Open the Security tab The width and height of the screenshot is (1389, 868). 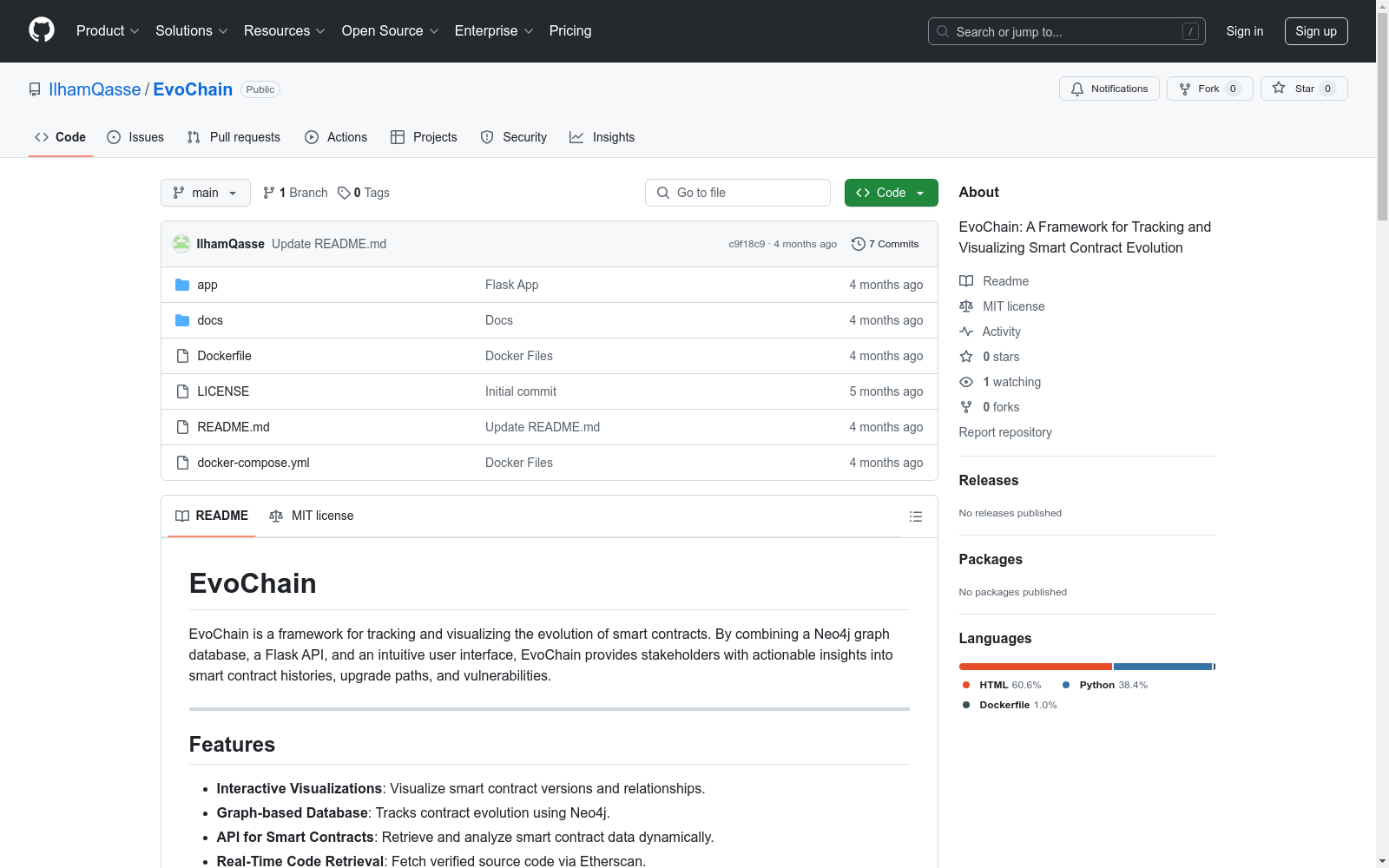click(514, 137)
